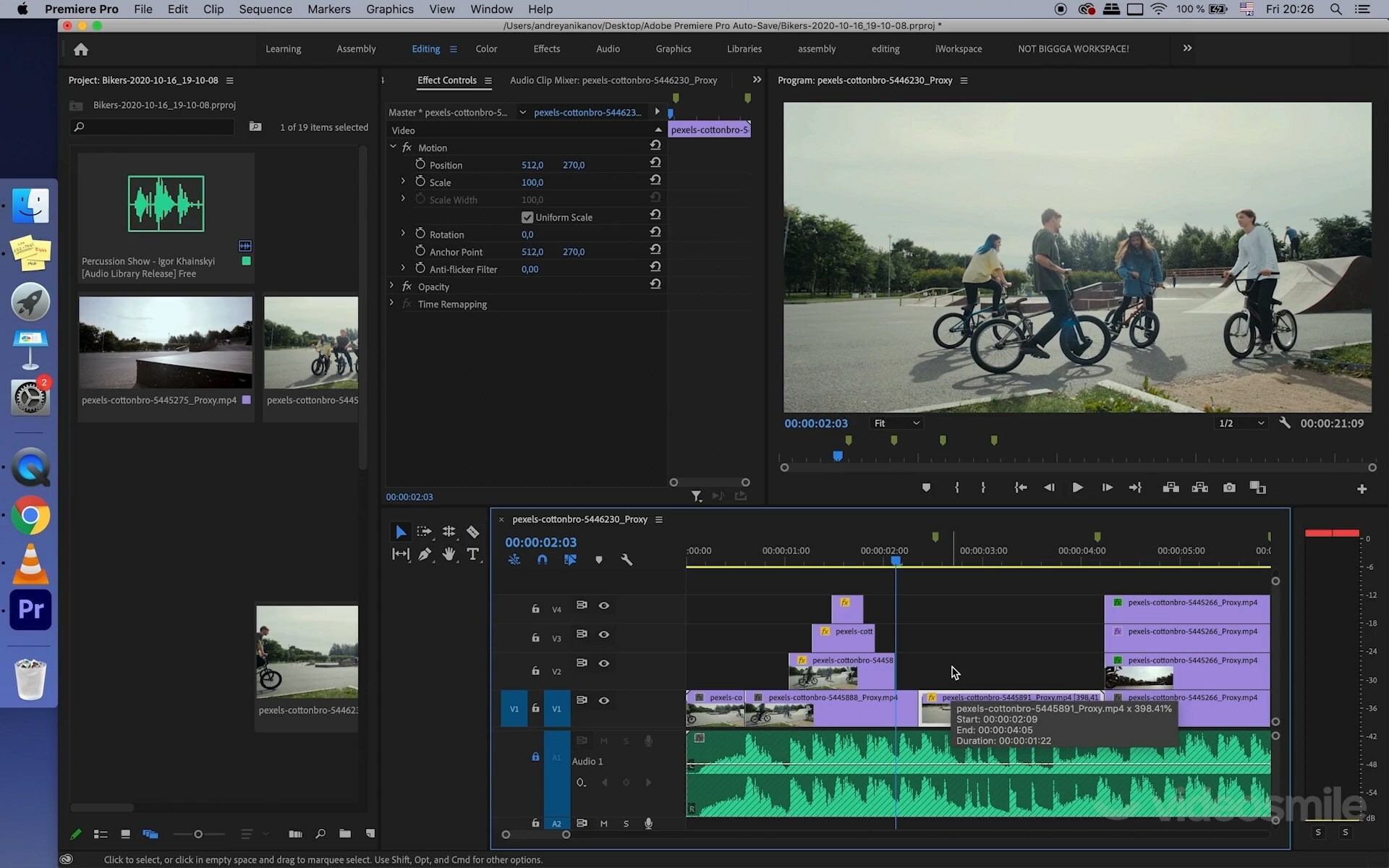Screen dimensions: 1389x868
Task: Reset Anchor Point parameter
Action: tap(655, 250)
